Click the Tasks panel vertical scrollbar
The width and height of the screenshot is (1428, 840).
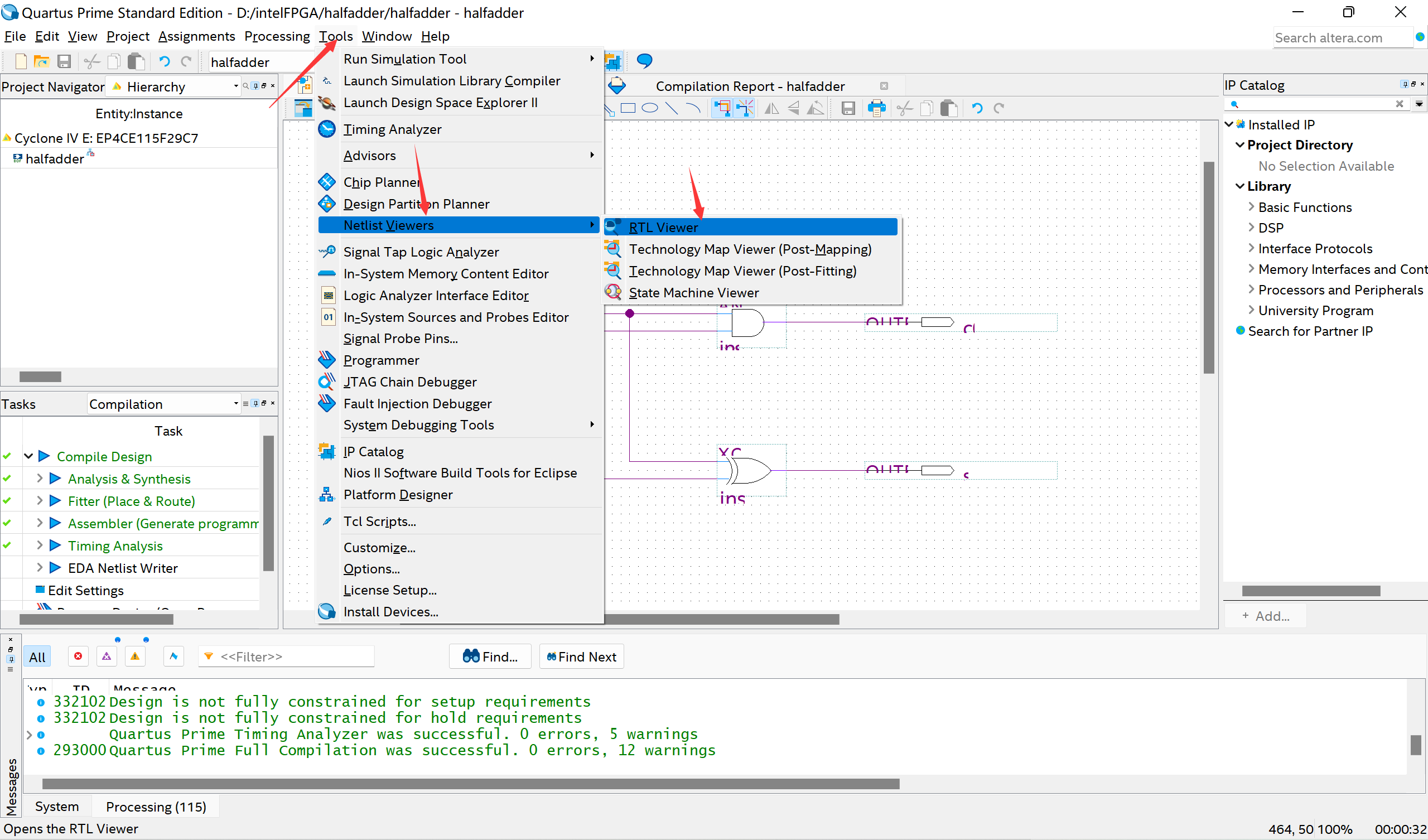[269, 503]
